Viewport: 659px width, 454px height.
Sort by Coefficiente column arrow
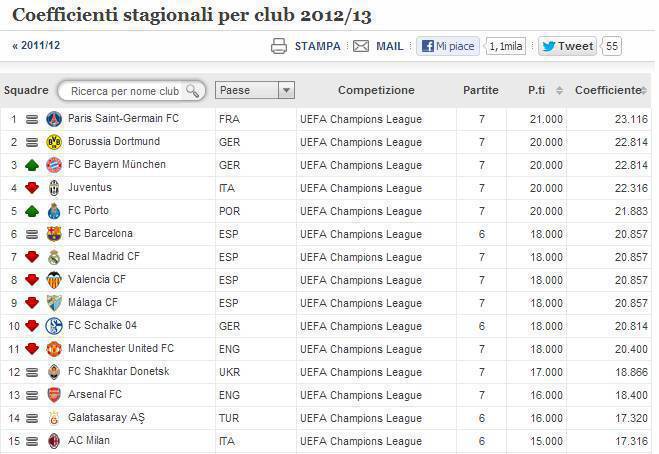click(x=642, y=90)
